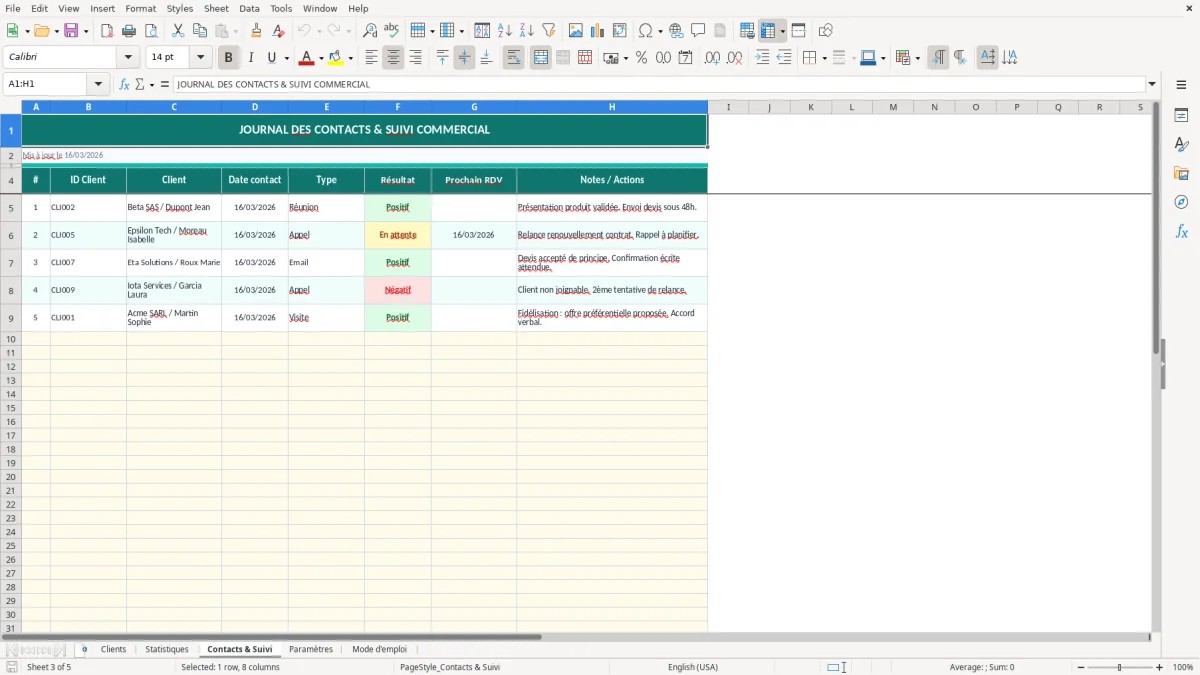Run the spelling check
Viewport: 1200px width, 675px height.
click(392, 31)
